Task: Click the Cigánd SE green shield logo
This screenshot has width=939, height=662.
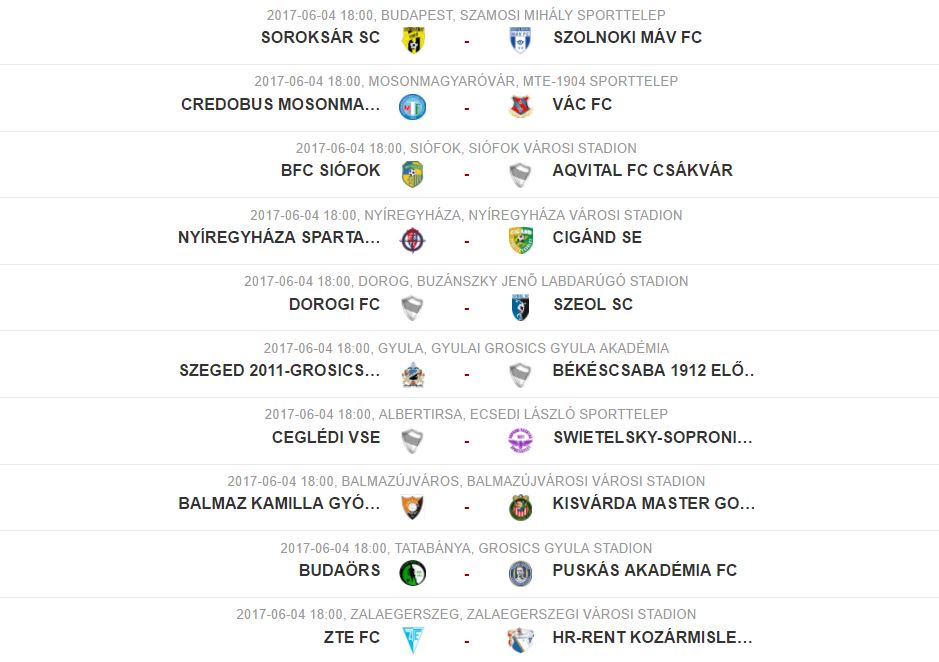Action: pyautogui.click(x=520, y=240)
